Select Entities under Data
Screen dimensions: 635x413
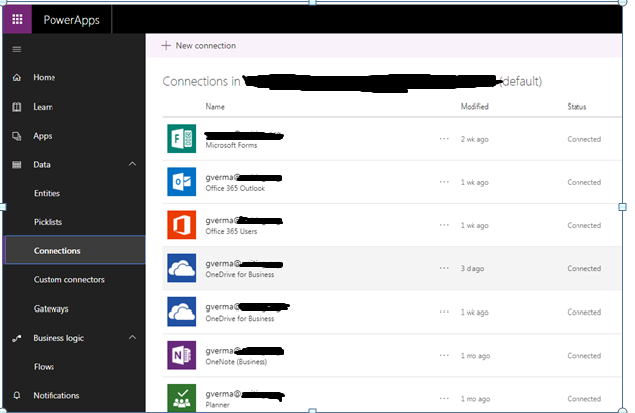pyautogui.click(x=47, y=194)
